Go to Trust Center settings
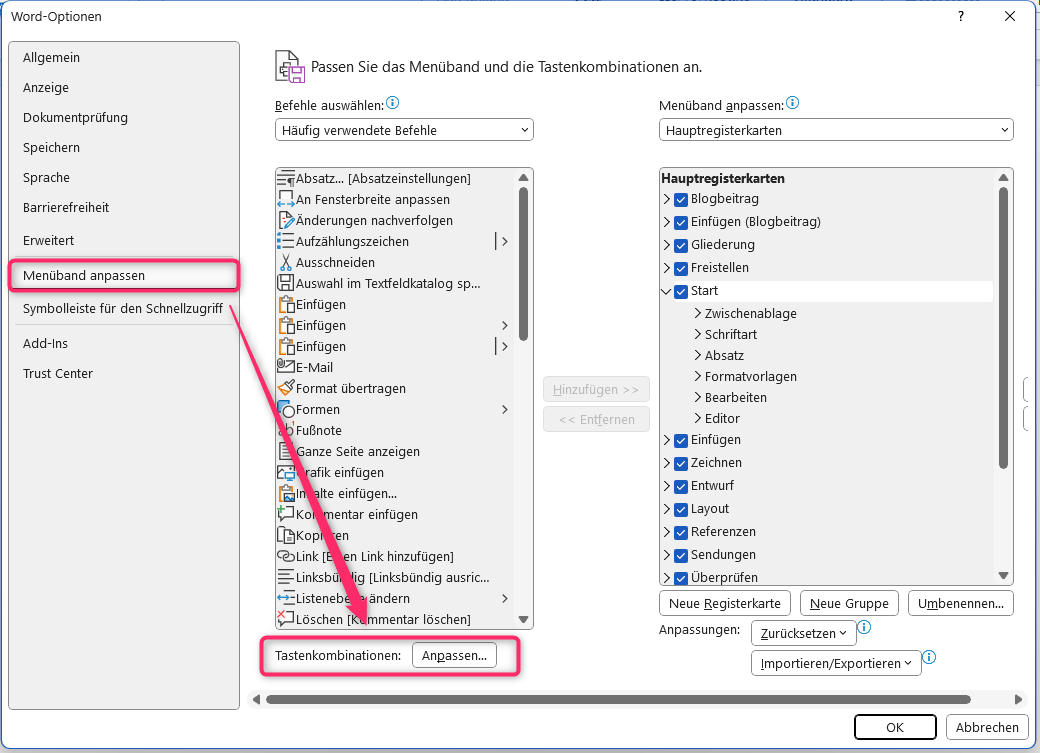Viewport: 1040px width, 753px height. (x=124, y=374)
